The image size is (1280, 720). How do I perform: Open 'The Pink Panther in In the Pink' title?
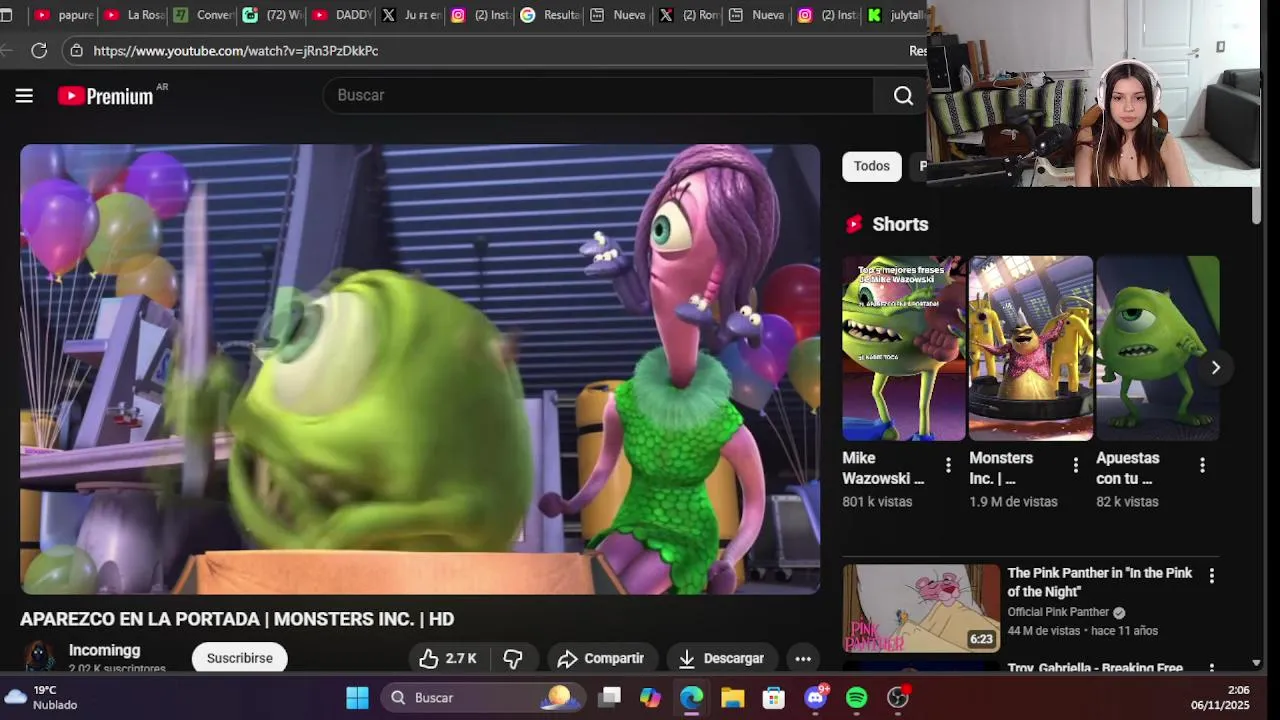pos(1100,582)
